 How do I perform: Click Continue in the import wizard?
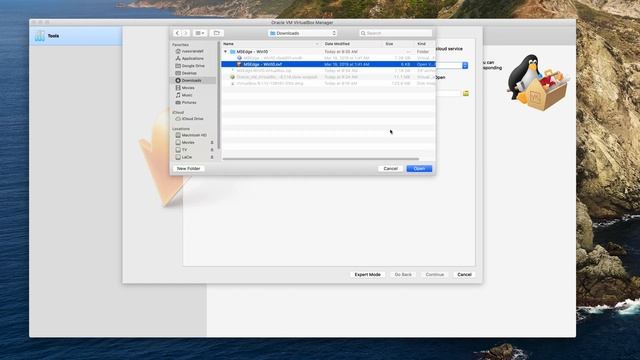(x=435, y=275)
